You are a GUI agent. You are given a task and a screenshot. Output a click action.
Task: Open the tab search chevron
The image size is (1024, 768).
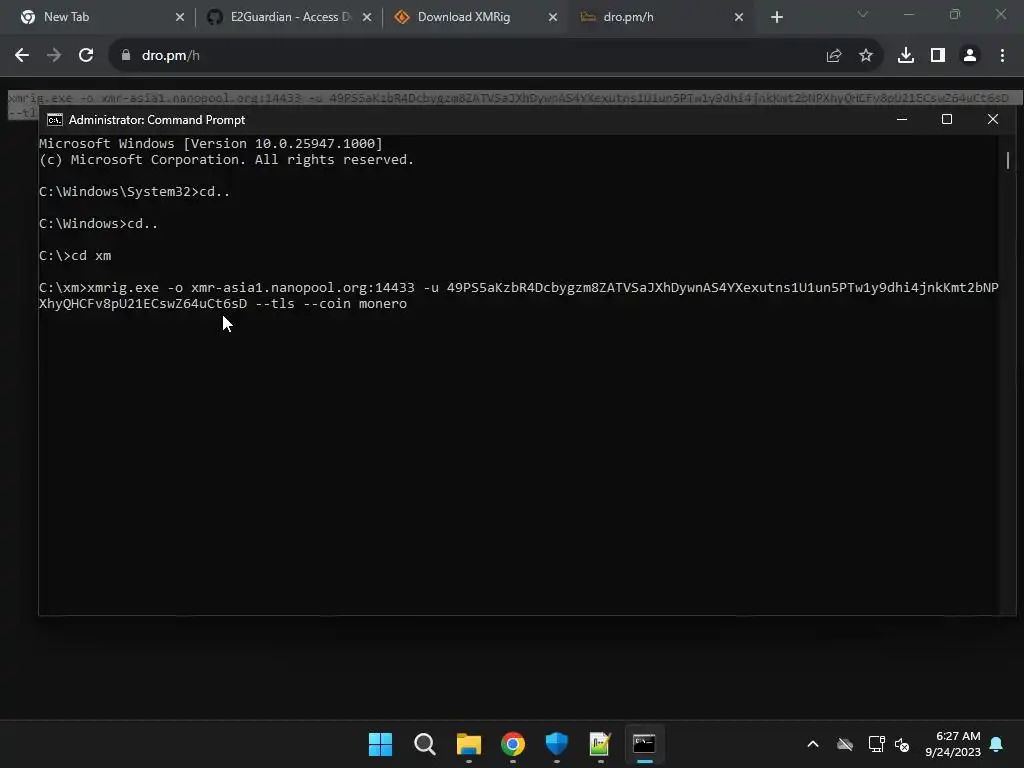point(863,14)
